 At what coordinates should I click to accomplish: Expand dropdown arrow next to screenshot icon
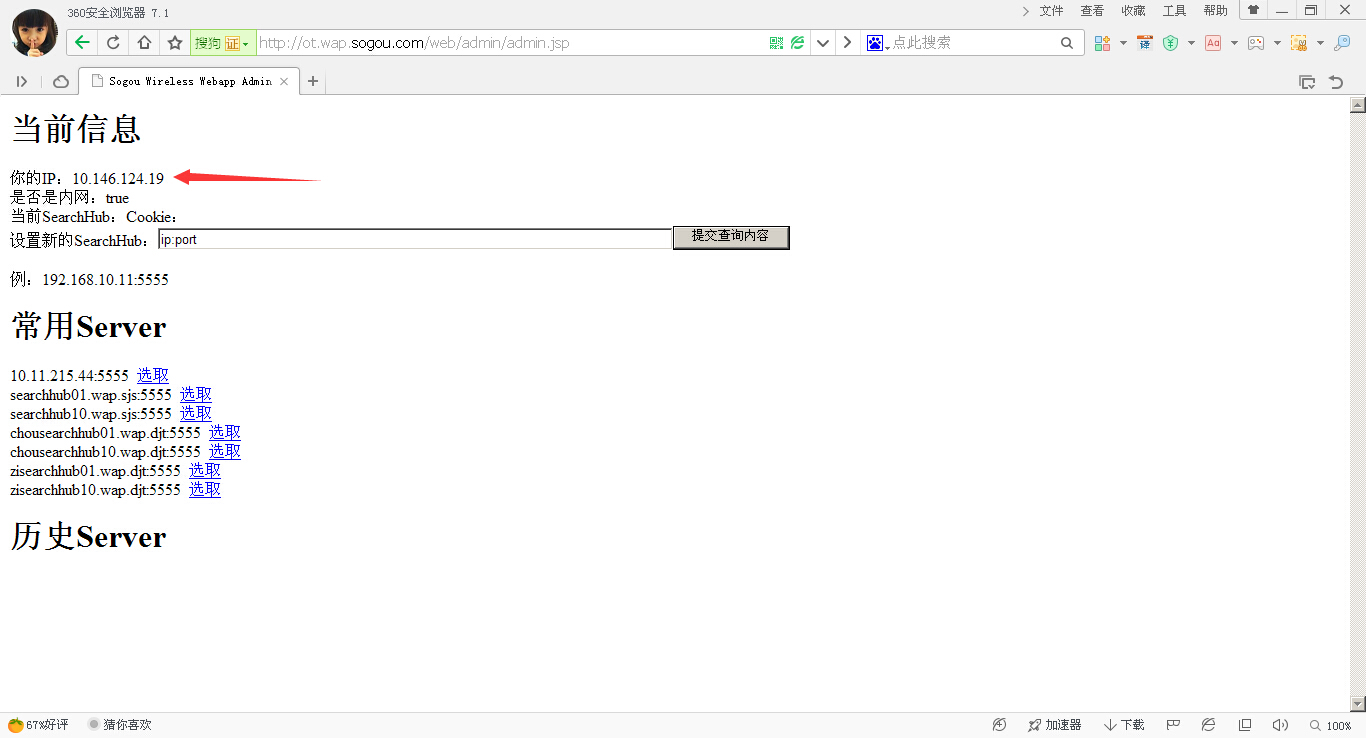pyautogui.click(x=1320, y=43)
